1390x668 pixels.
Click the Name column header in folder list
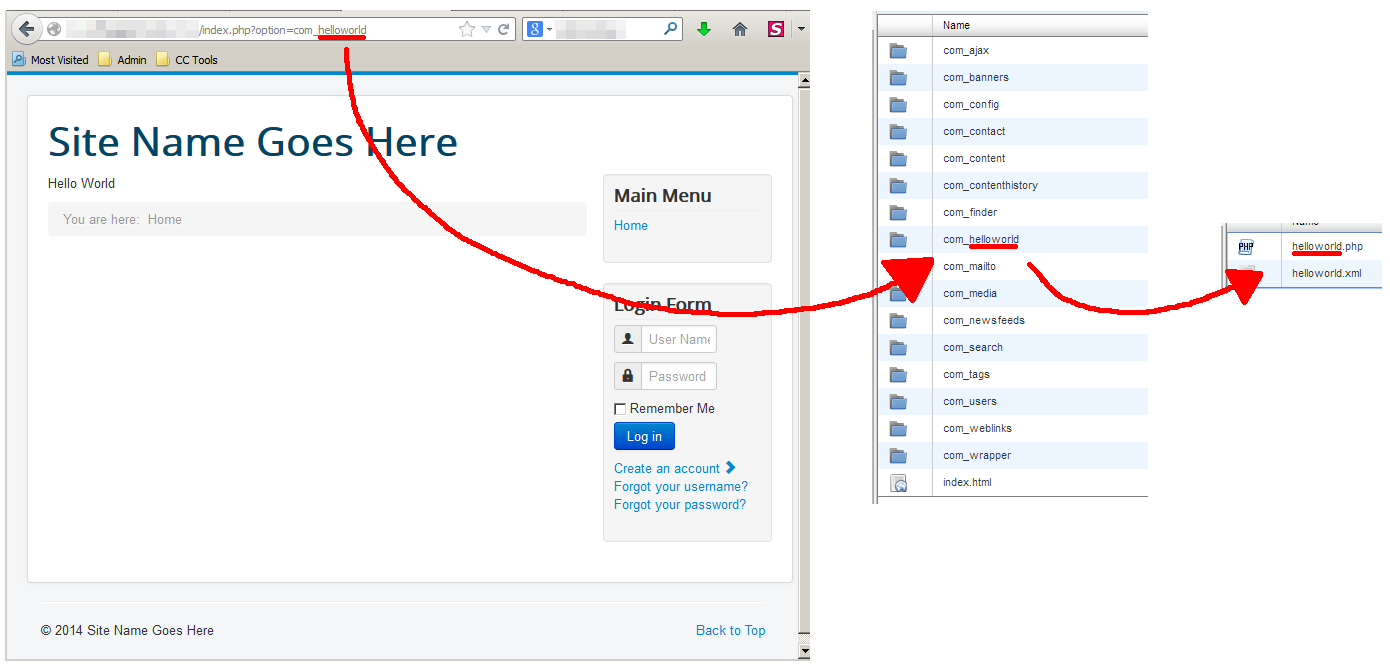pos(1040,25)
